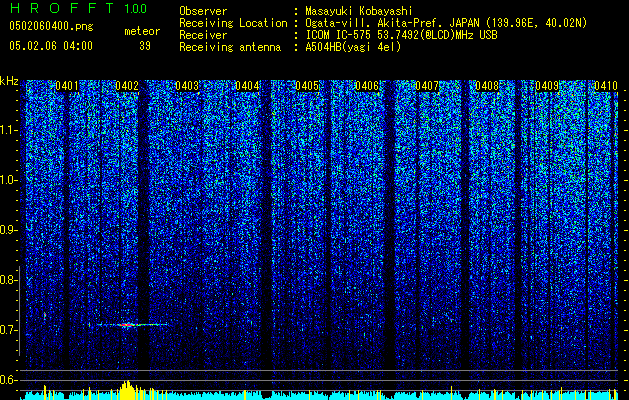This screenshot has width=629, height=400.
Task: Click the kHz axis unit label
Action: (9, 81)
